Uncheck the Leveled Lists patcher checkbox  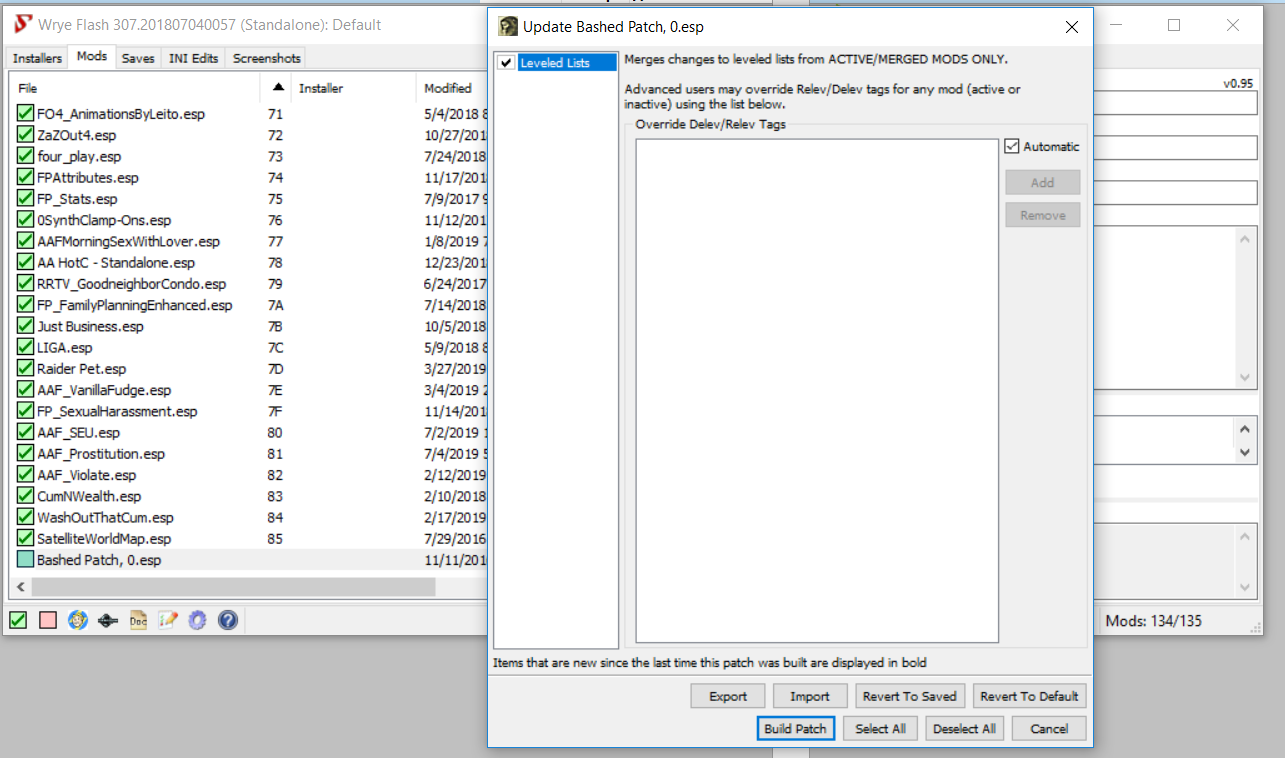coord(507,63)
